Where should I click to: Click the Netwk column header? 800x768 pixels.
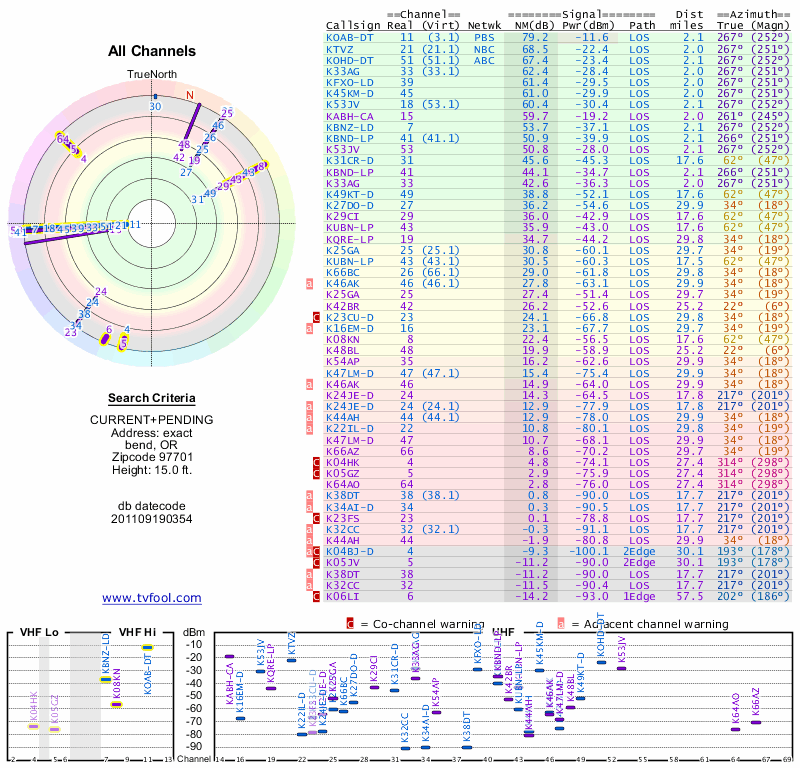(x=484, y=26)
